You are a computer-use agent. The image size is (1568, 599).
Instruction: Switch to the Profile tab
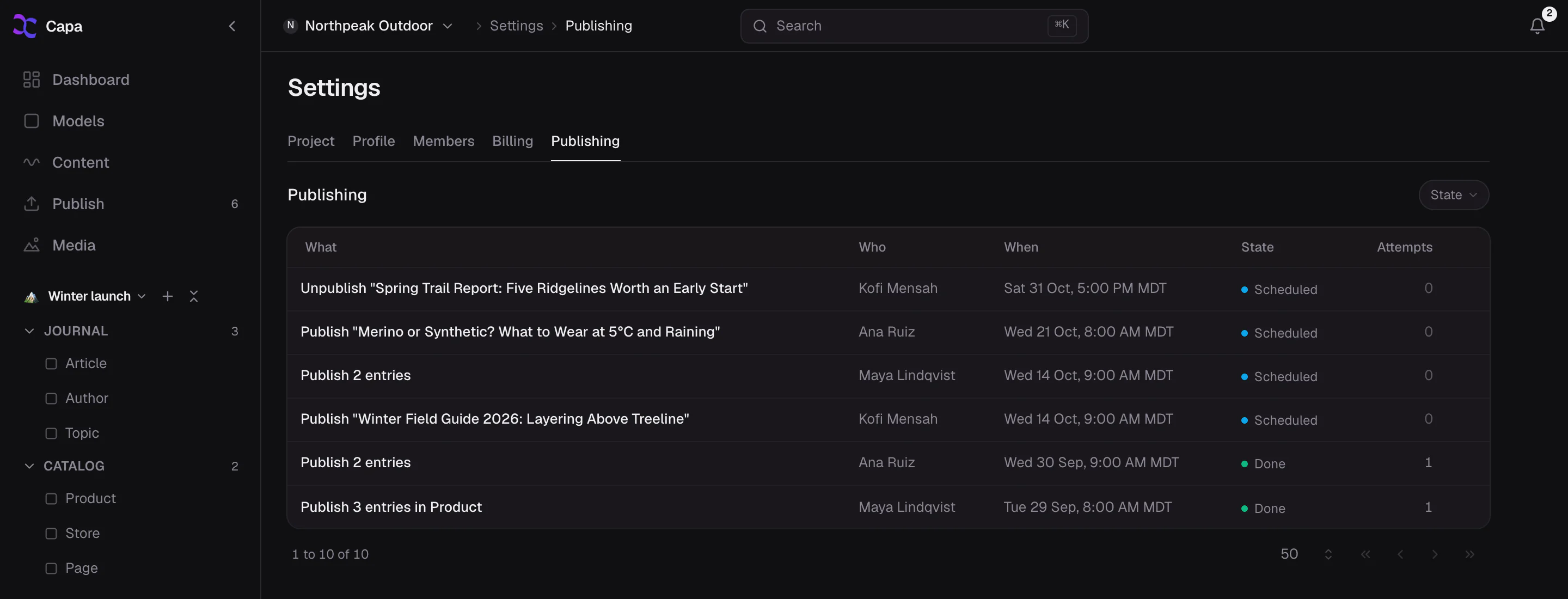click(x=373, y=141)
